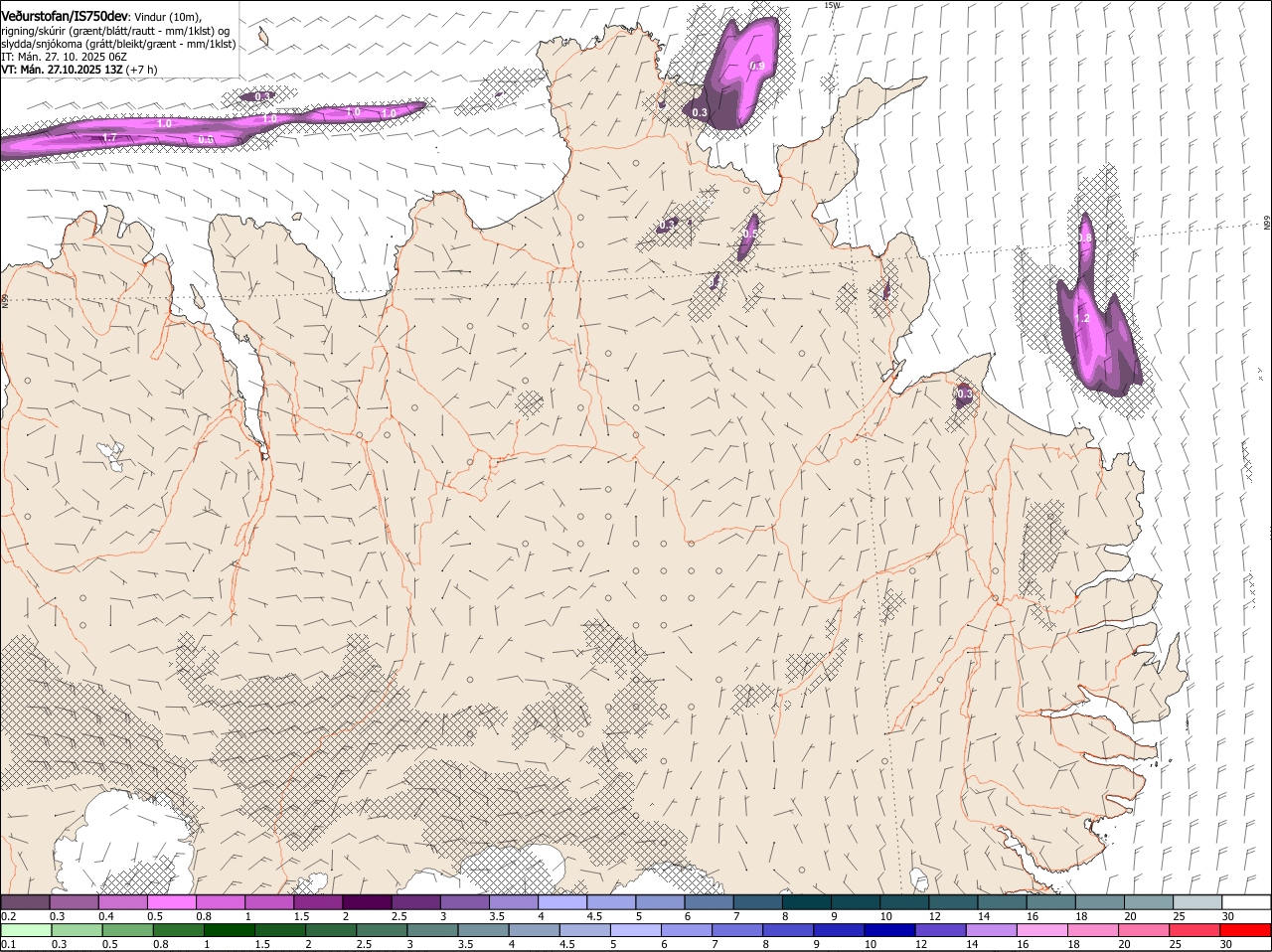Pick the top scale swatch between 3 and 3.5
This screenshot has width=1272, height=952.
[x=464, y=902]
